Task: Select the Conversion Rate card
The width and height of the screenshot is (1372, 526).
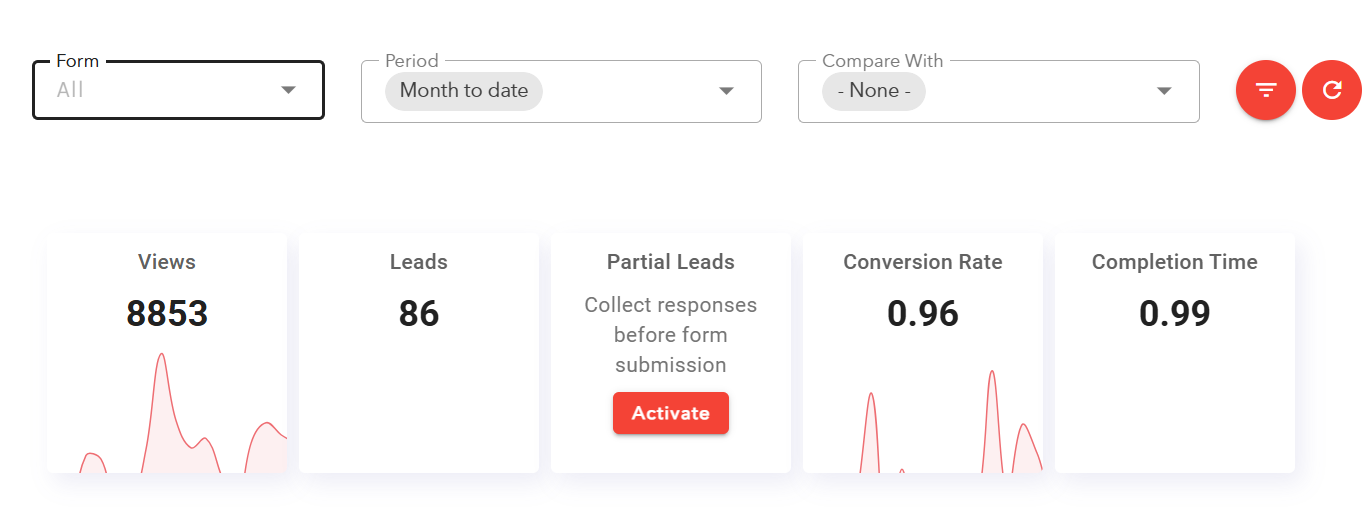Action: 923,353
